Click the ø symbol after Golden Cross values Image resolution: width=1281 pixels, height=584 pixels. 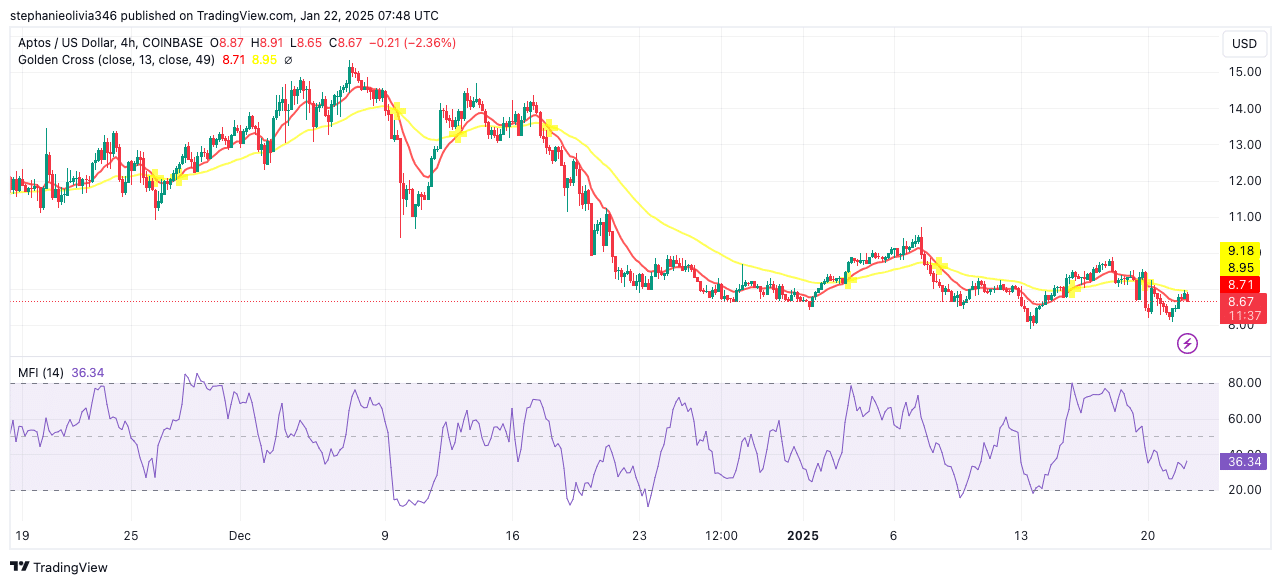[288, 60]
